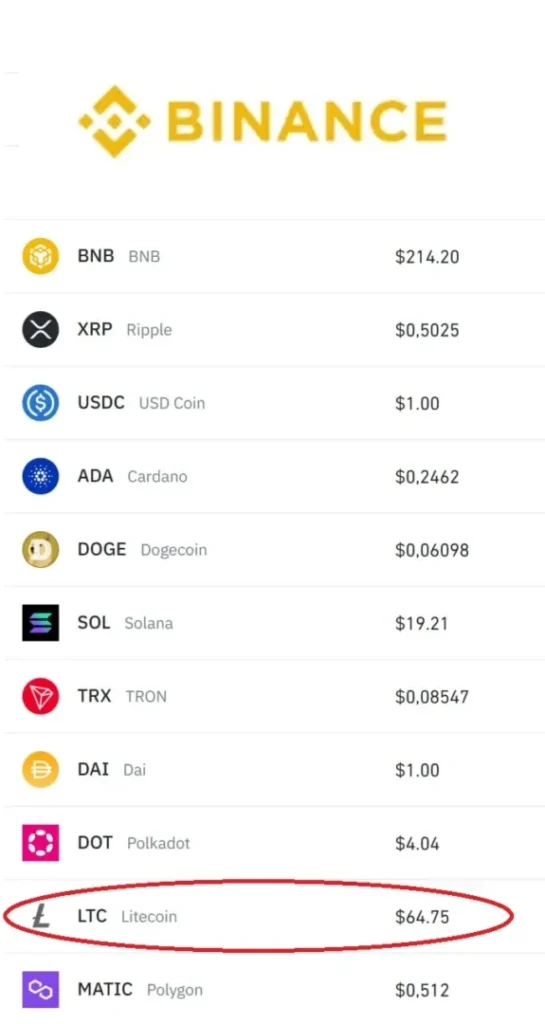Select the Cardano ADA icon
This screenshot has height=1024, width=545.
(40, 476)
